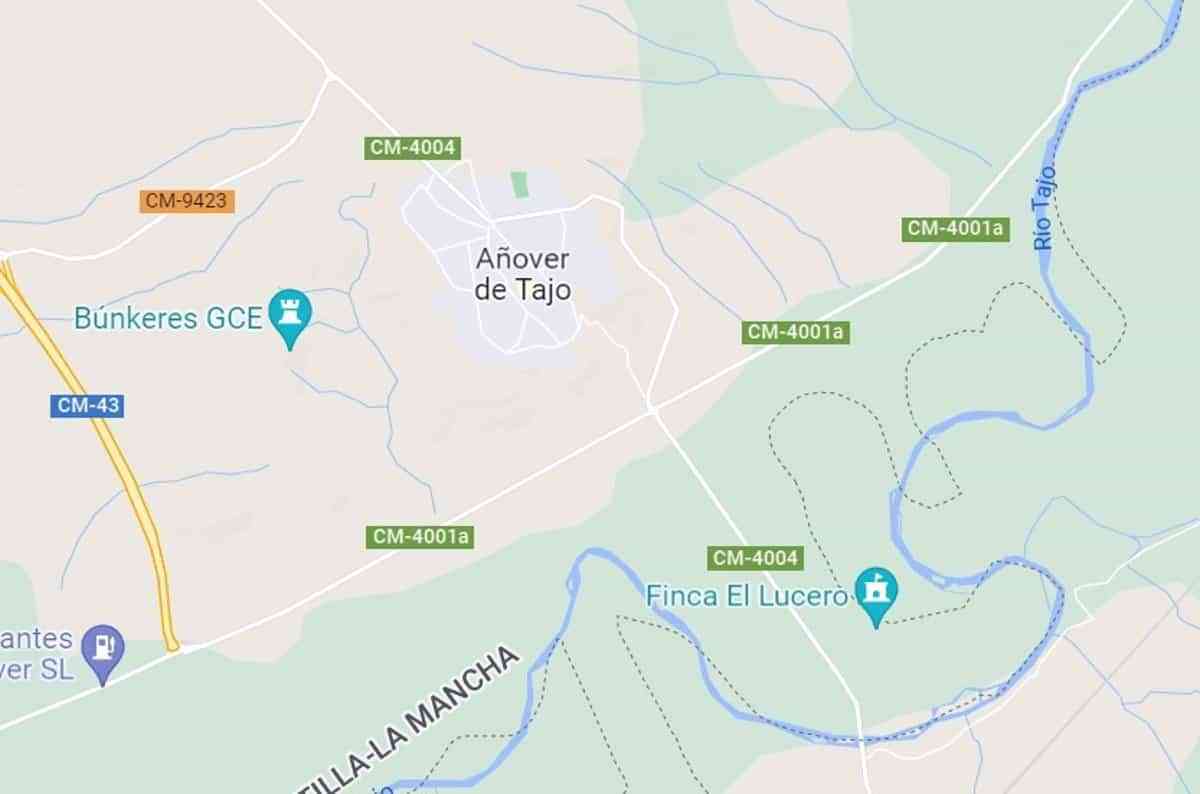
Task: Click the CM-4004 badge north of town
Action: click(412, 148)
